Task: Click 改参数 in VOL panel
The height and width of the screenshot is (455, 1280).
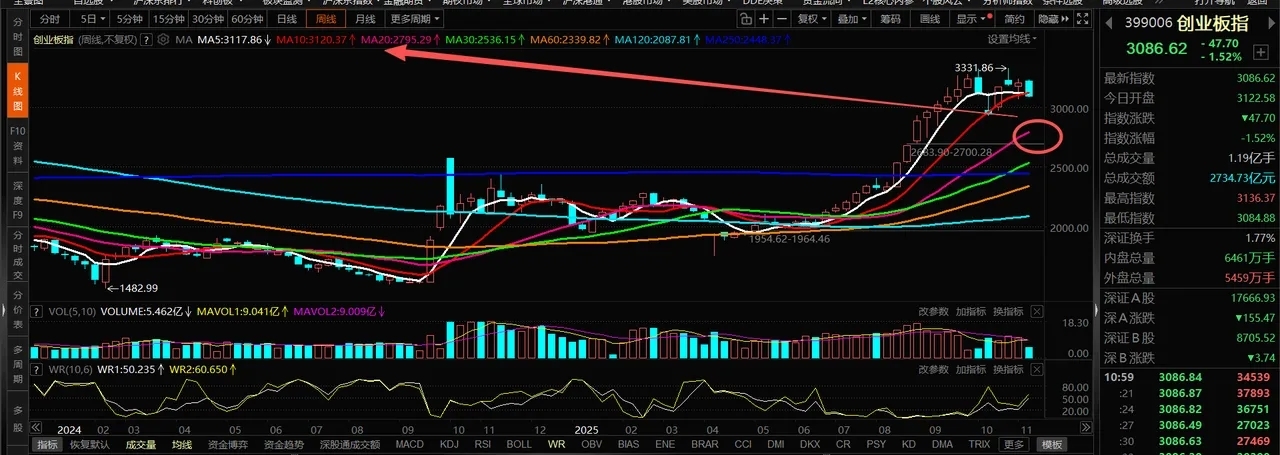Action: pyautogui.click(x=933, y=312)
